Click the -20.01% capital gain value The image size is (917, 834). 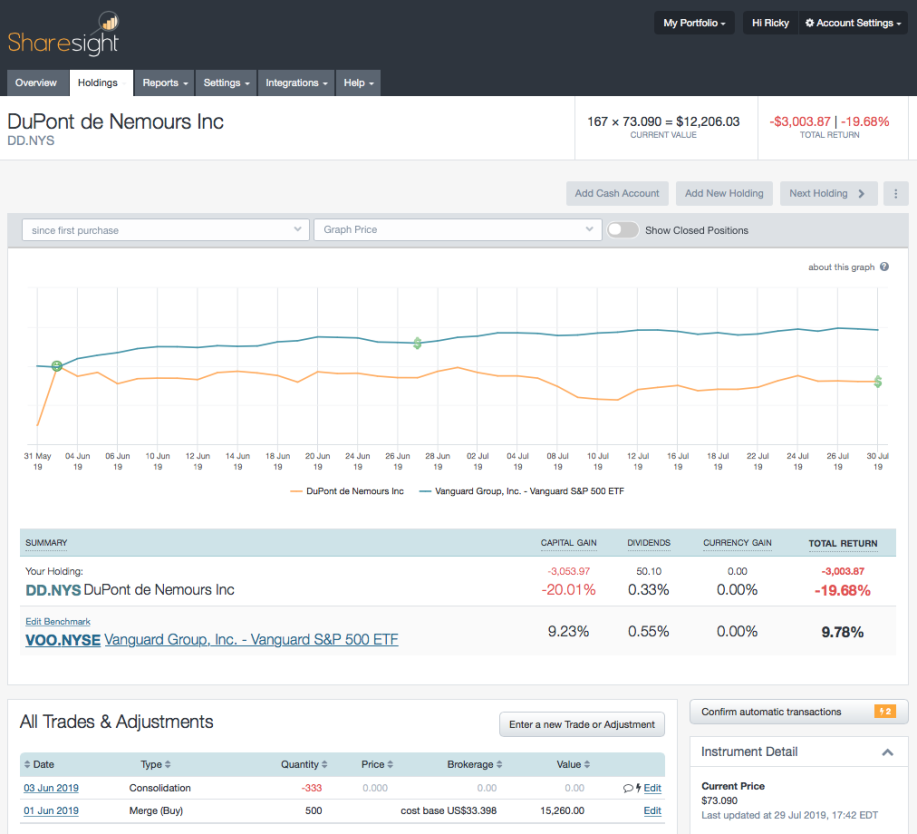568,590
